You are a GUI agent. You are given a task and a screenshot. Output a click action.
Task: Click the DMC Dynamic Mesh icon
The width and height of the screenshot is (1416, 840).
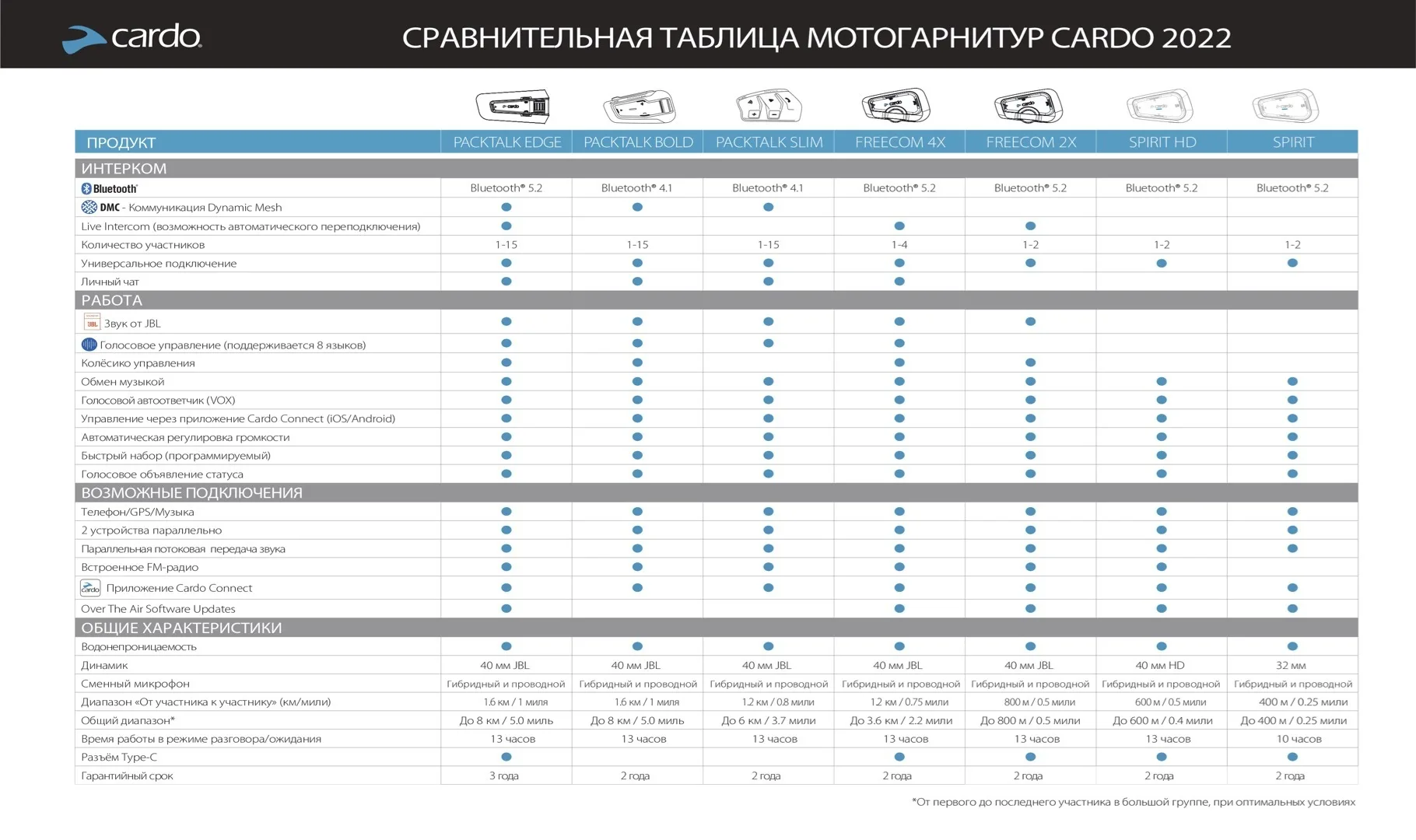89,207
